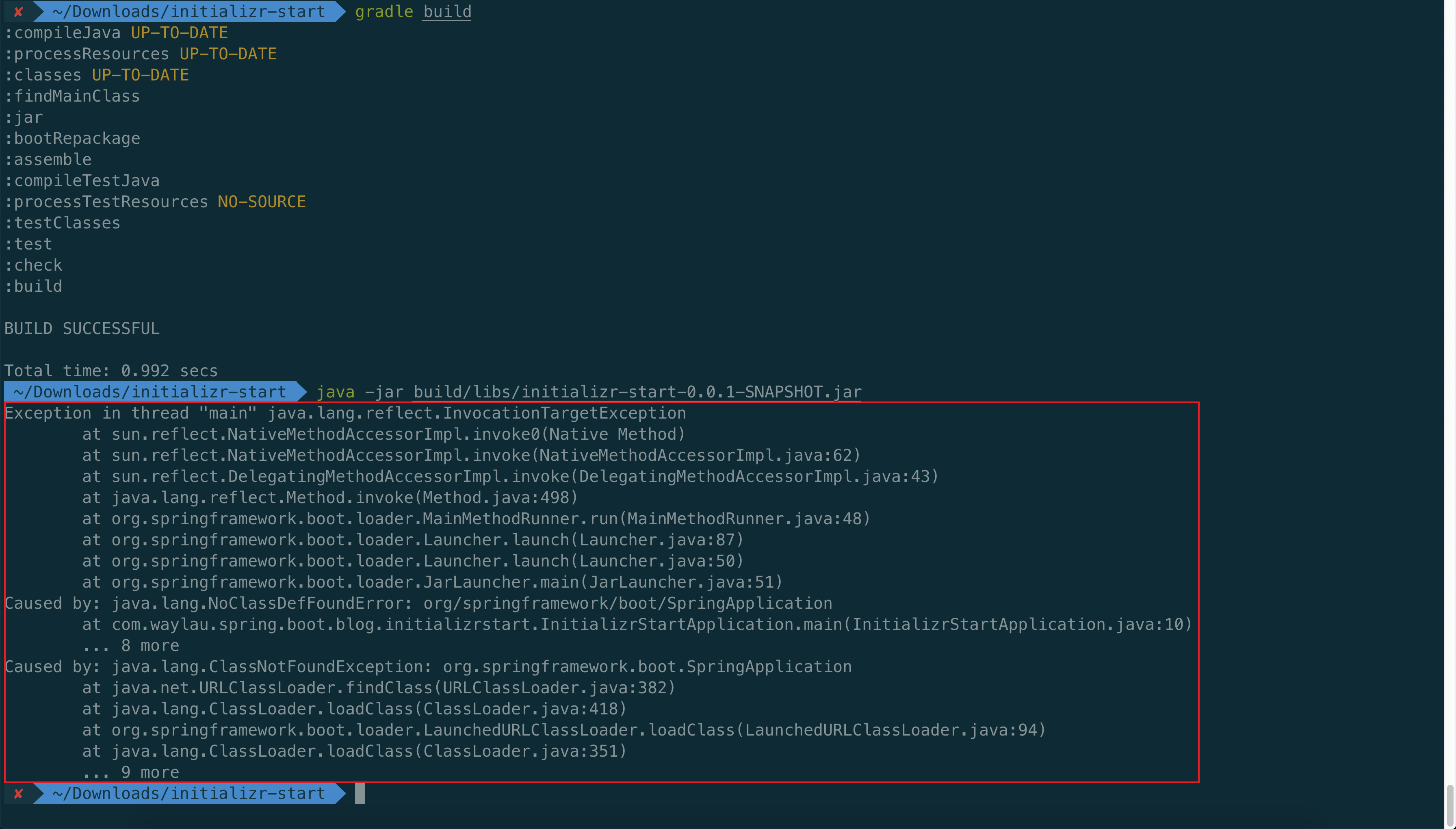Image resolution: width=1456 pixels, height=829 pixels.
Task: Click ':processResources UP-TO-DATE' line
Action: pos(141,54)
